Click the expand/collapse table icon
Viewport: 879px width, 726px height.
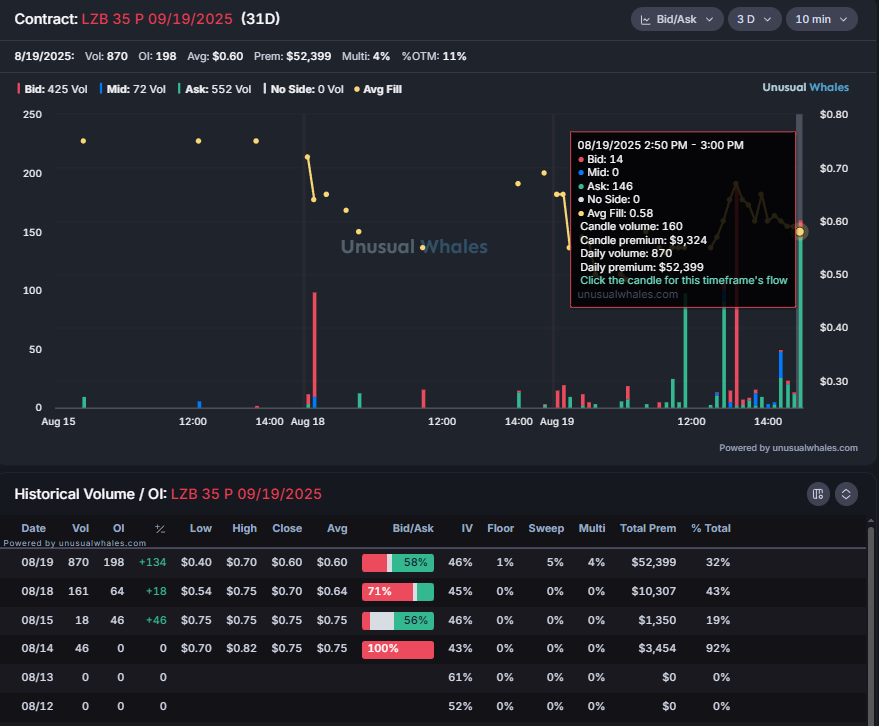tap(846, 494)
